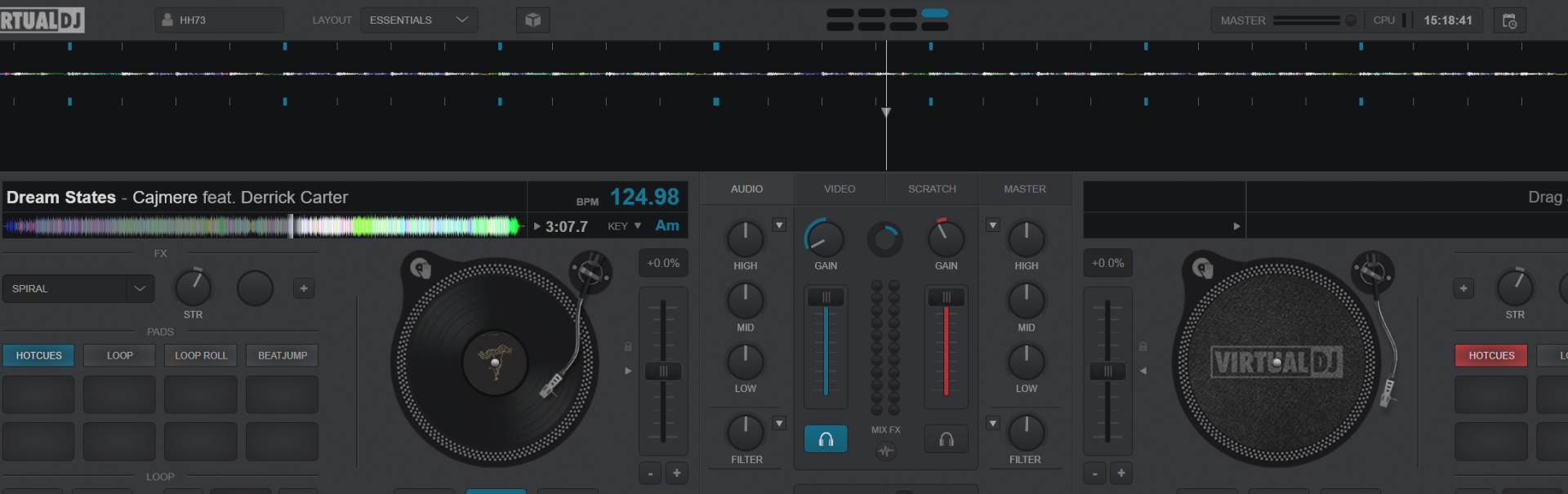Turn the right channel HIGH EQ knob
Screen dimensions: 1568x494
pyautogui.click(x=1027, y=239)
